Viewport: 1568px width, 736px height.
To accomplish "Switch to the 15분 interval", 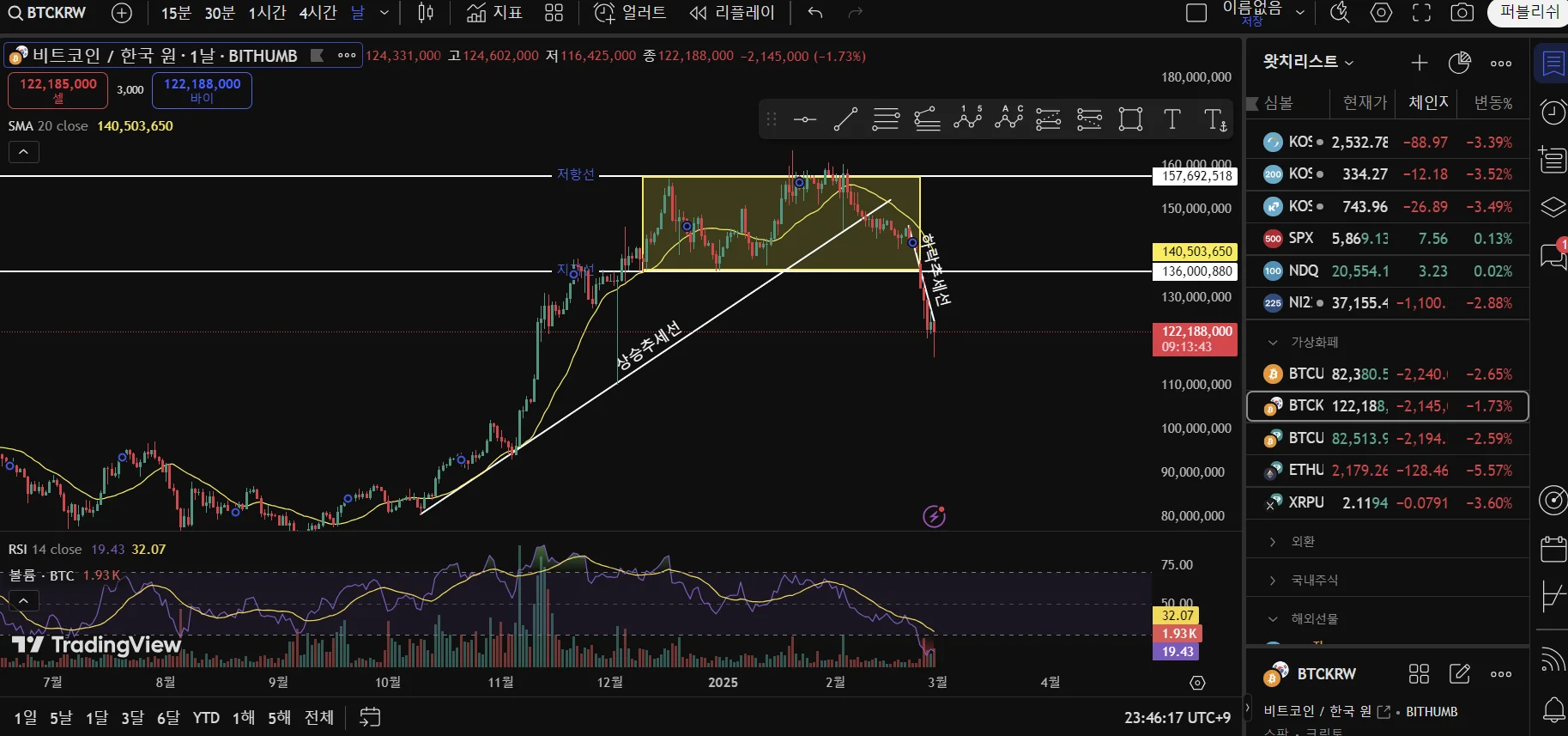I will tap(176, 13).
